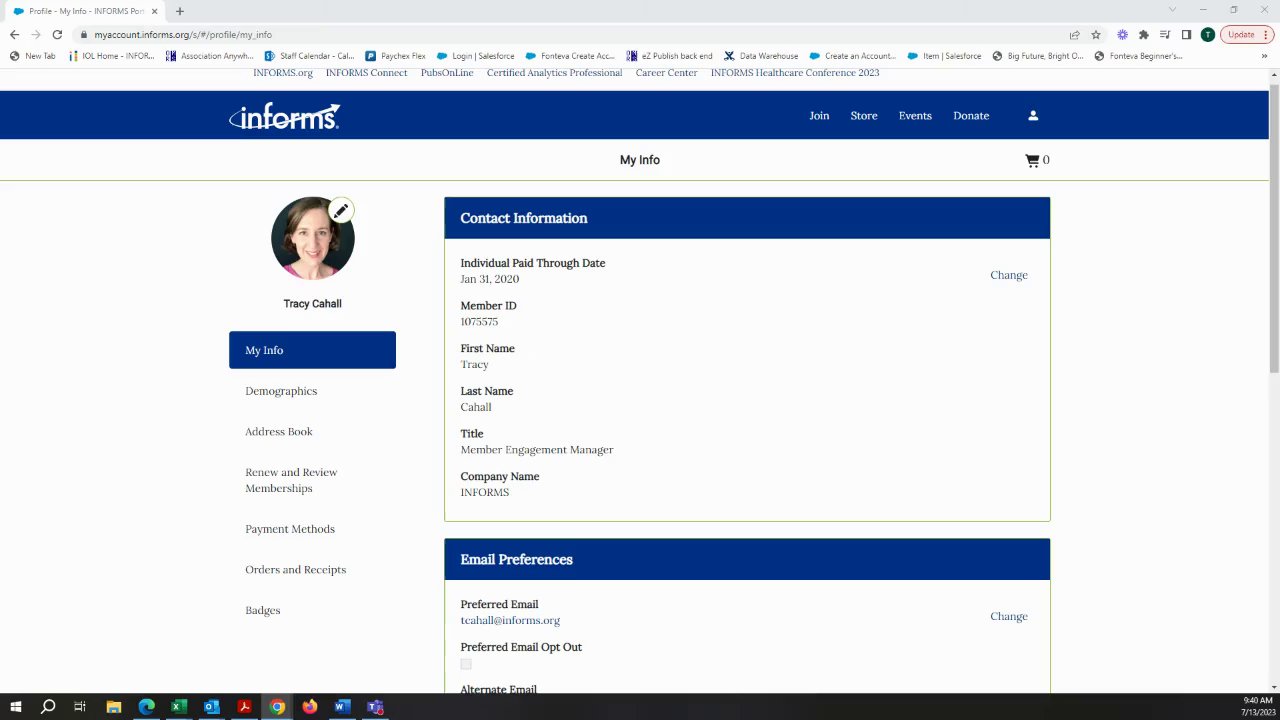Open the Chrome profile avatar T

tap(1207, 34)
